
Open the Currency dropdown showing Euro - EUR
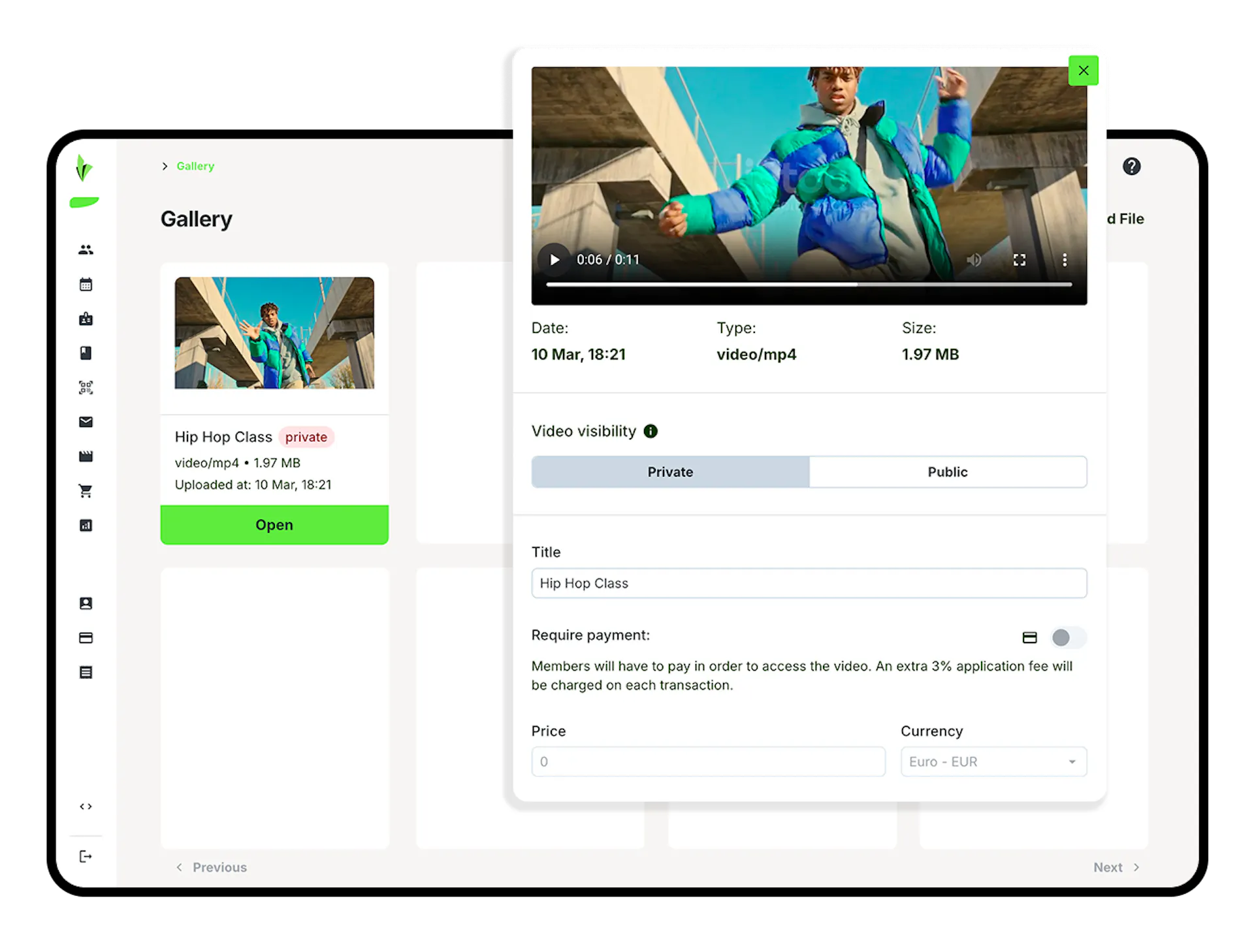tap(993, 761)
